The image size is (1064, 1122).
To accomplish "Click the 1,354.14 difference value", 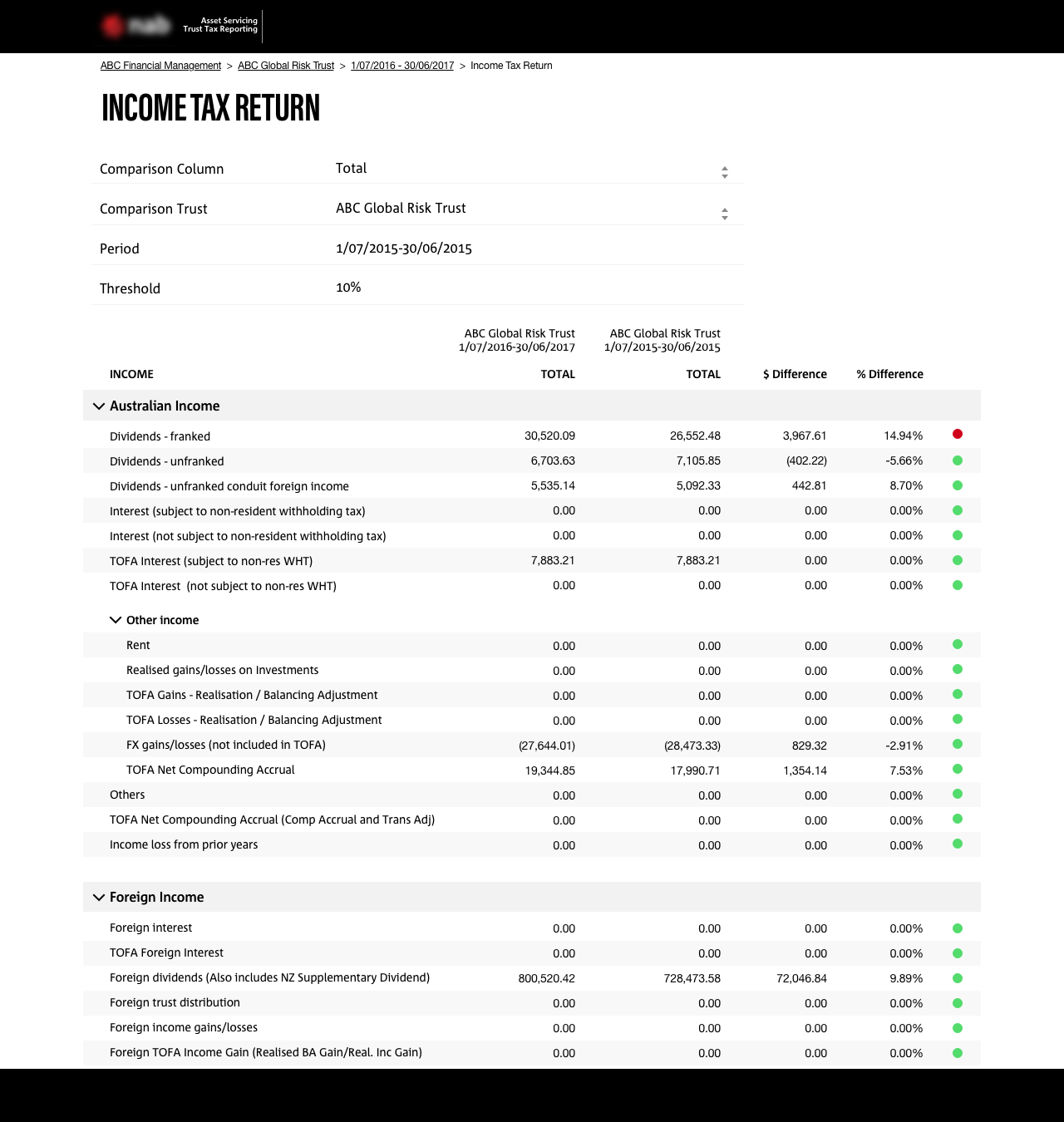I will point(805,770).
